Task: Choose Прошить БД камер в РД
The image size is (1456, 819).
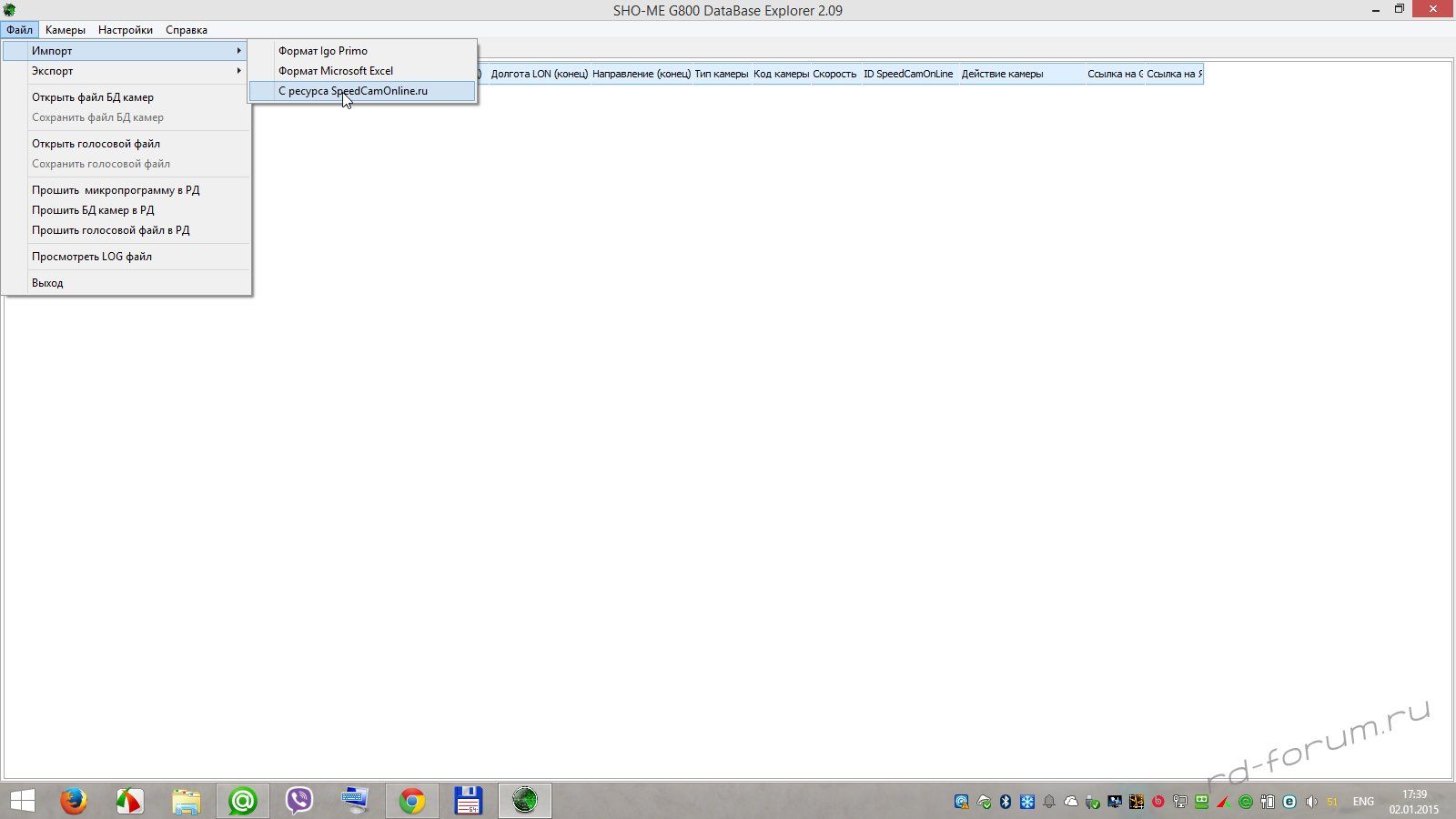Action: [x=126, y=210]
